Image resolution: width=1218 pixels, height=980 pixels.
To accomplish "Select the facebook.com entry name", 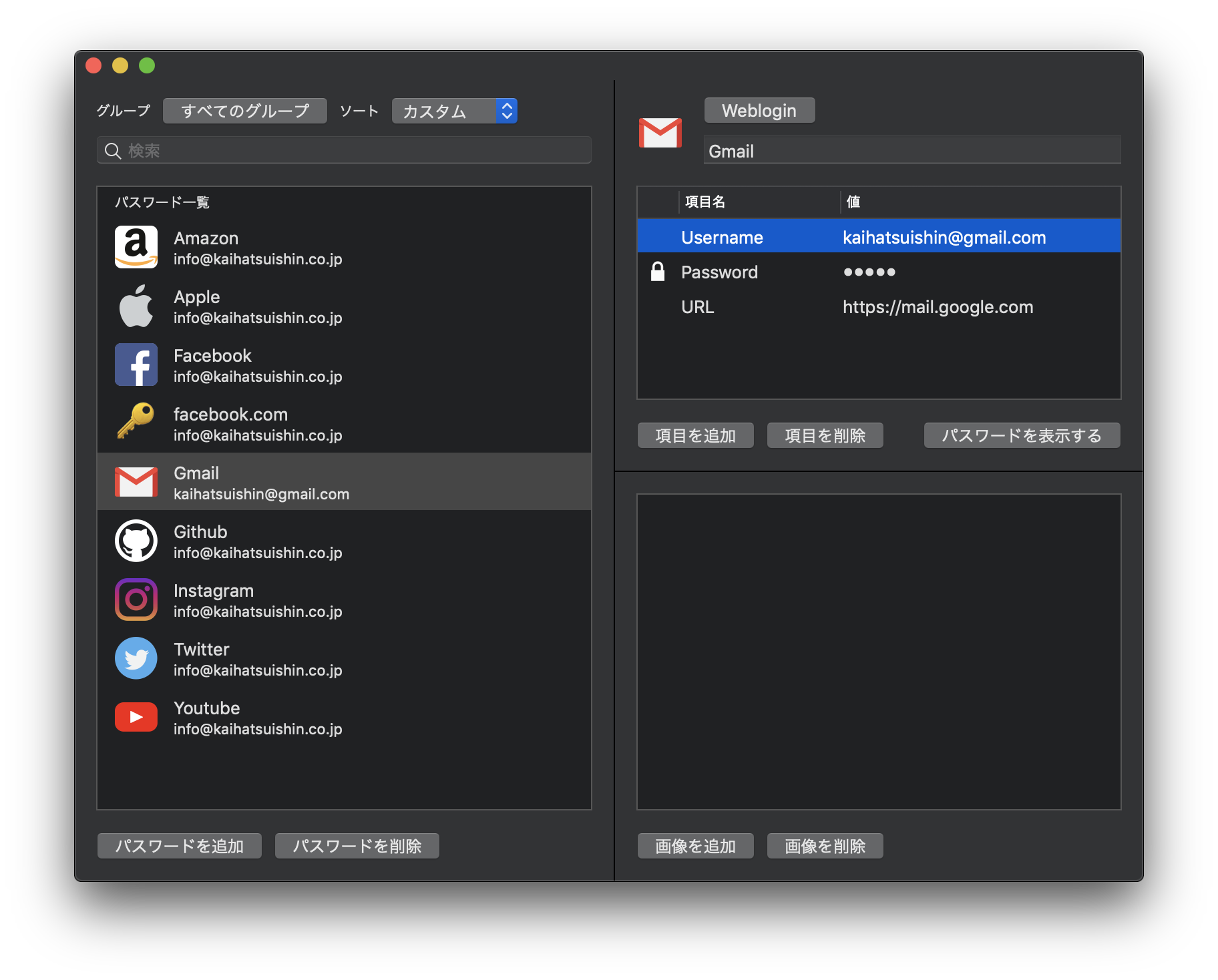I will click(x=230, y=415).
